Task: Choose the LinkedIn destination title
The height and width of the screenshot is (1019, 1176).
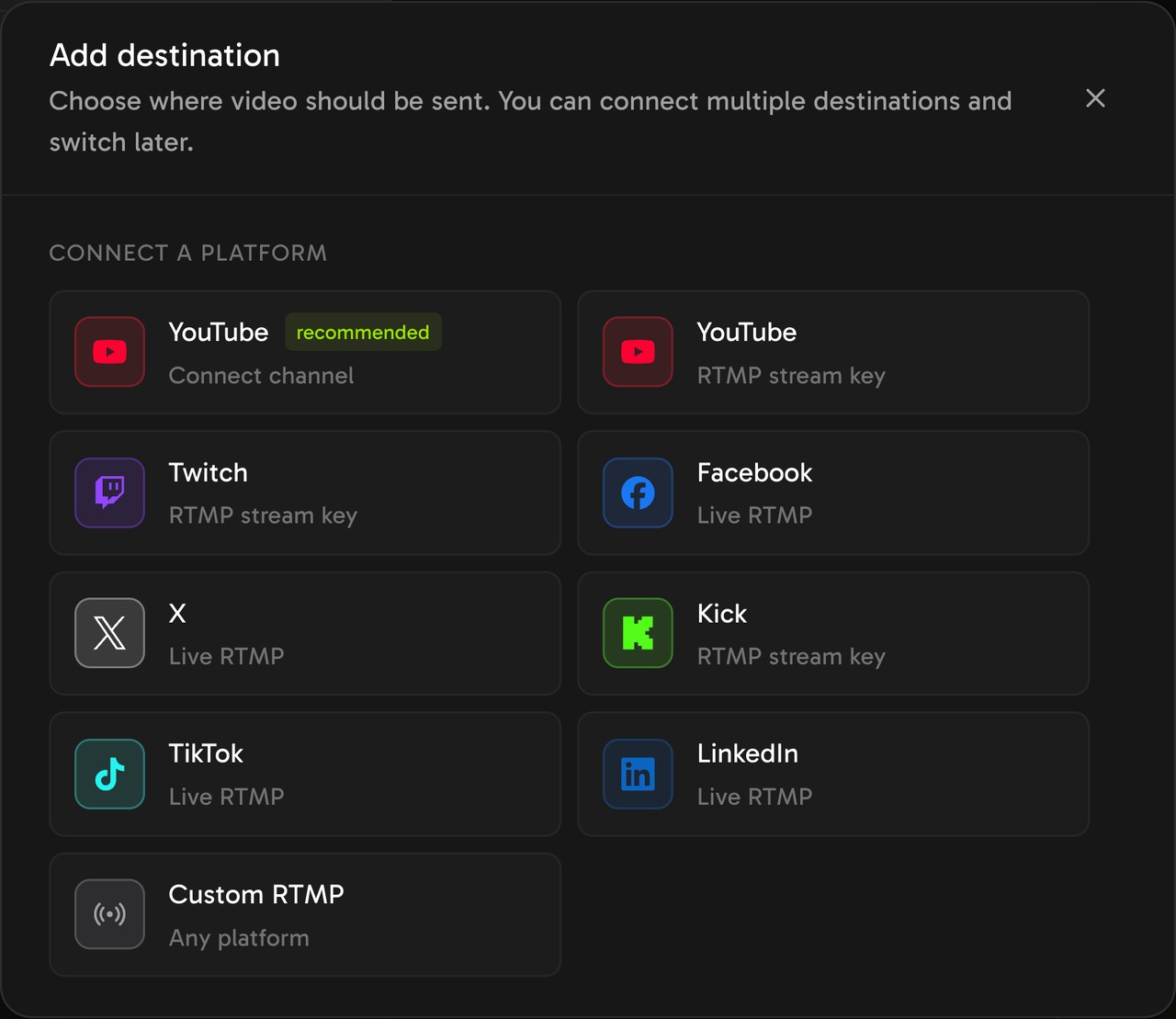Action: tap(748, 753)
